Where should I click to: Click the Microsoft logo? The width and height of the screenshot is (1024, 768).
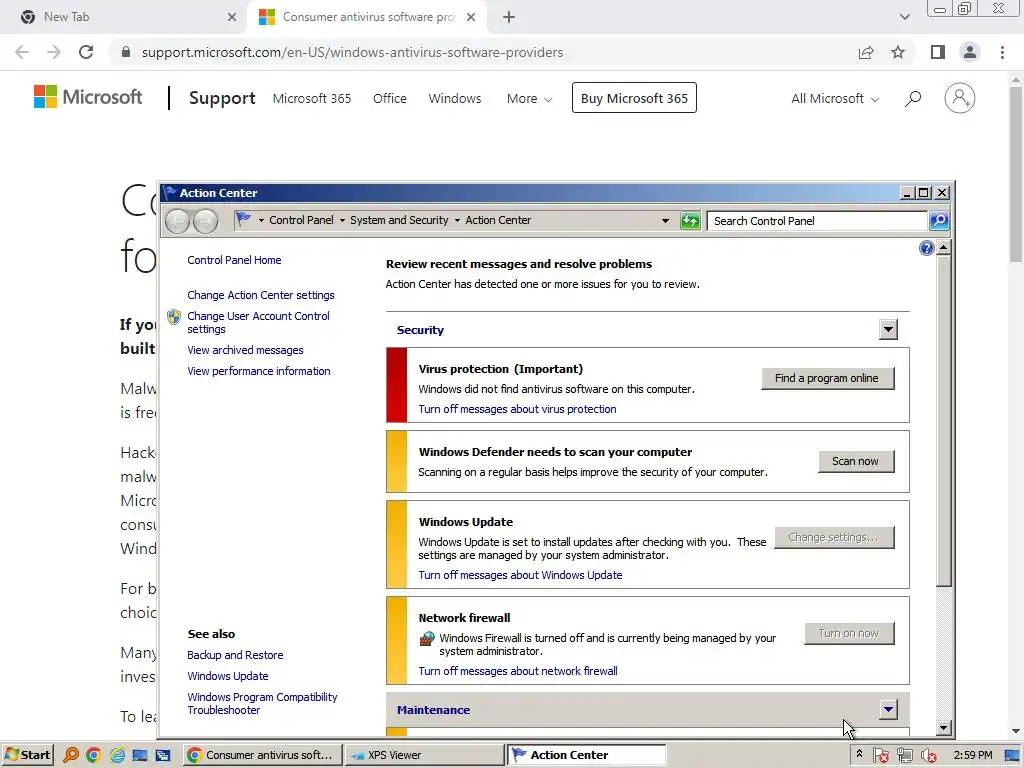coord(88,97)
